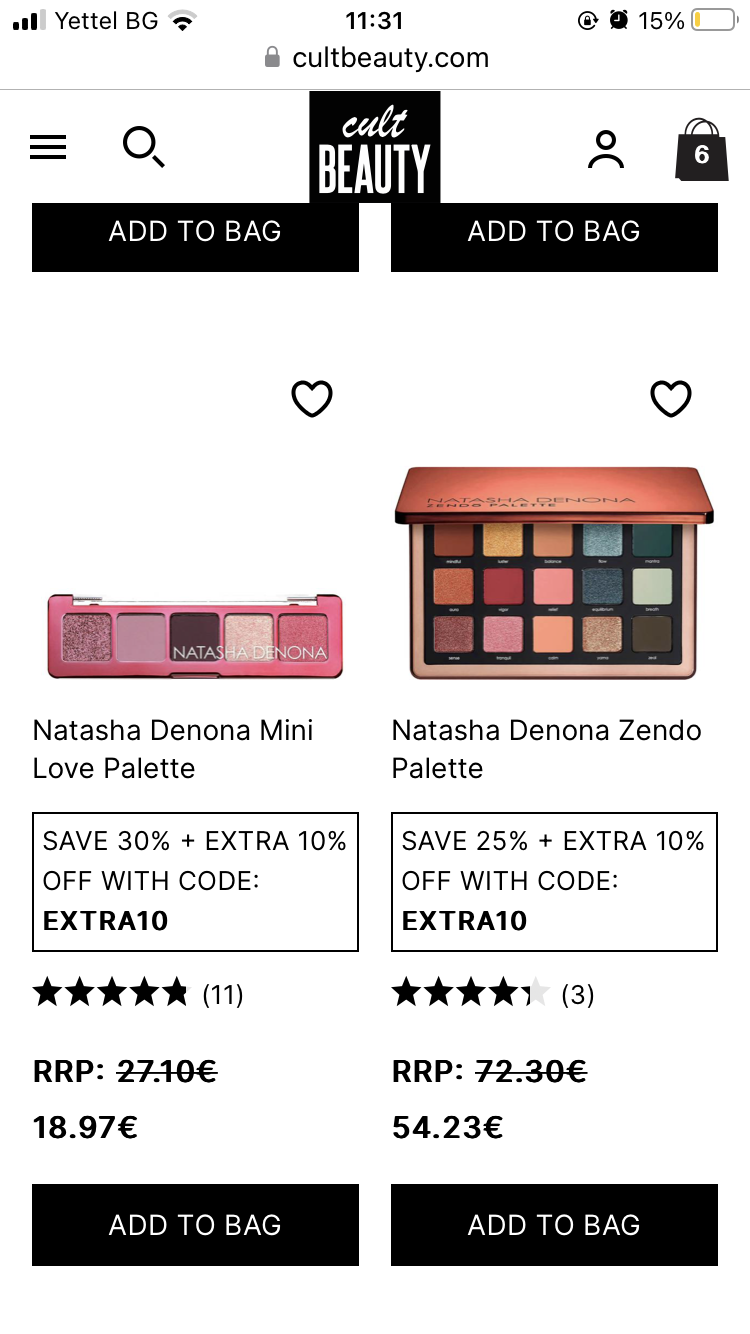The image size is (750, 1334).
Task: Open the account profile icon
Action: pyautogui.click(x=605, y=150)
